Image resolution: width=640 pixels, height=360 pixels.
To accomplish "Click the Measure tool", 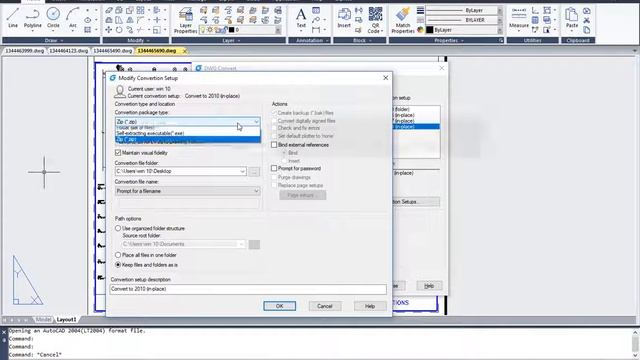I will coord(519,18).
